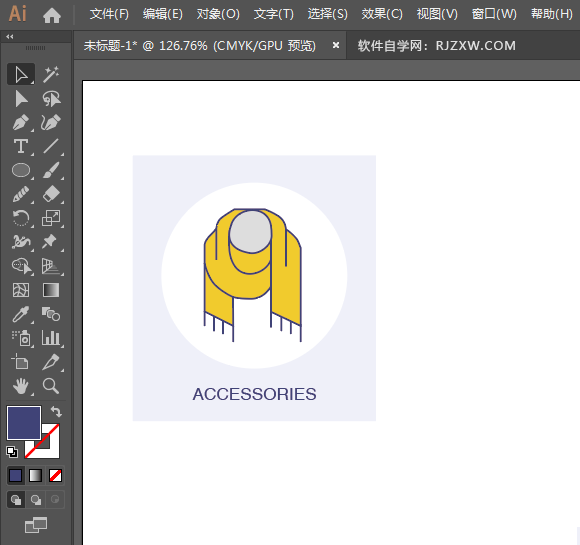The height and width of the screenshot is (545, 580).
Task: Set paint to None with red-slash button
Action: (55, 476)
